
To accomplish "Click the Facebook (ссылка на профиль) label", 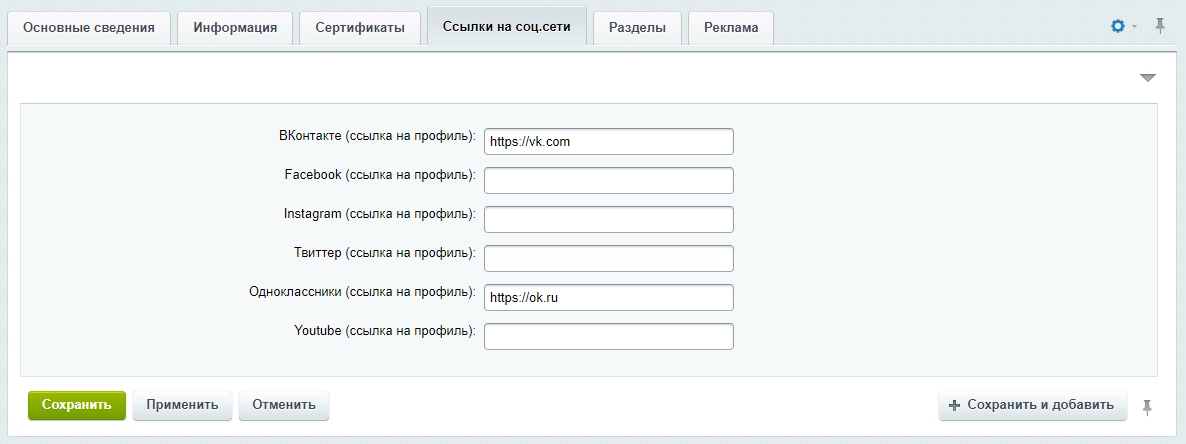I will coord(380,175).
